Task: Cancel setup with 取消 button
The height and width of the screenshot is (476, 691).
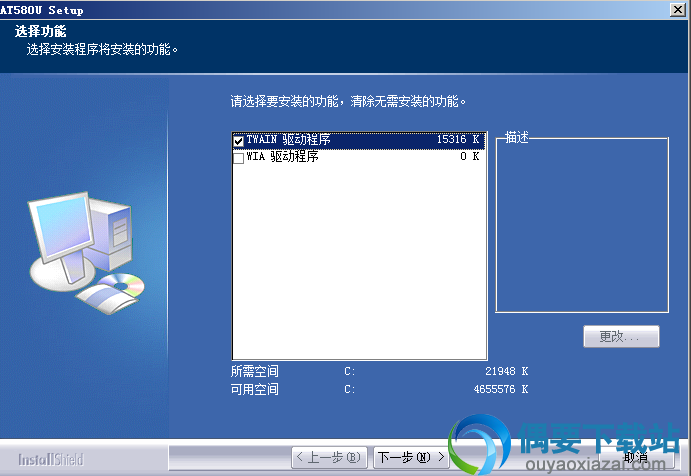Action: 635,457
